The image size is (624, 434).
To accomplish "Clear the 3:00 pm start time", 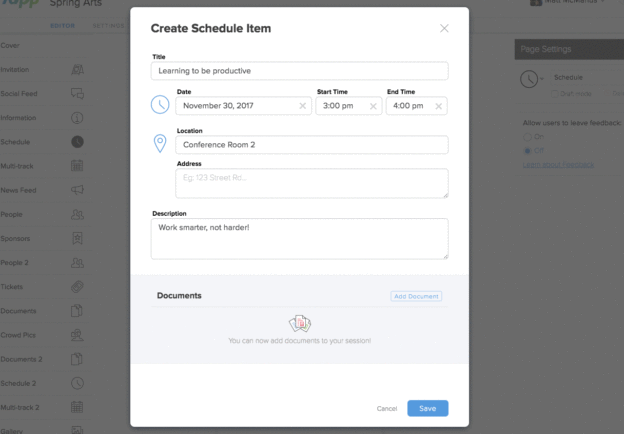I will 373,106.
